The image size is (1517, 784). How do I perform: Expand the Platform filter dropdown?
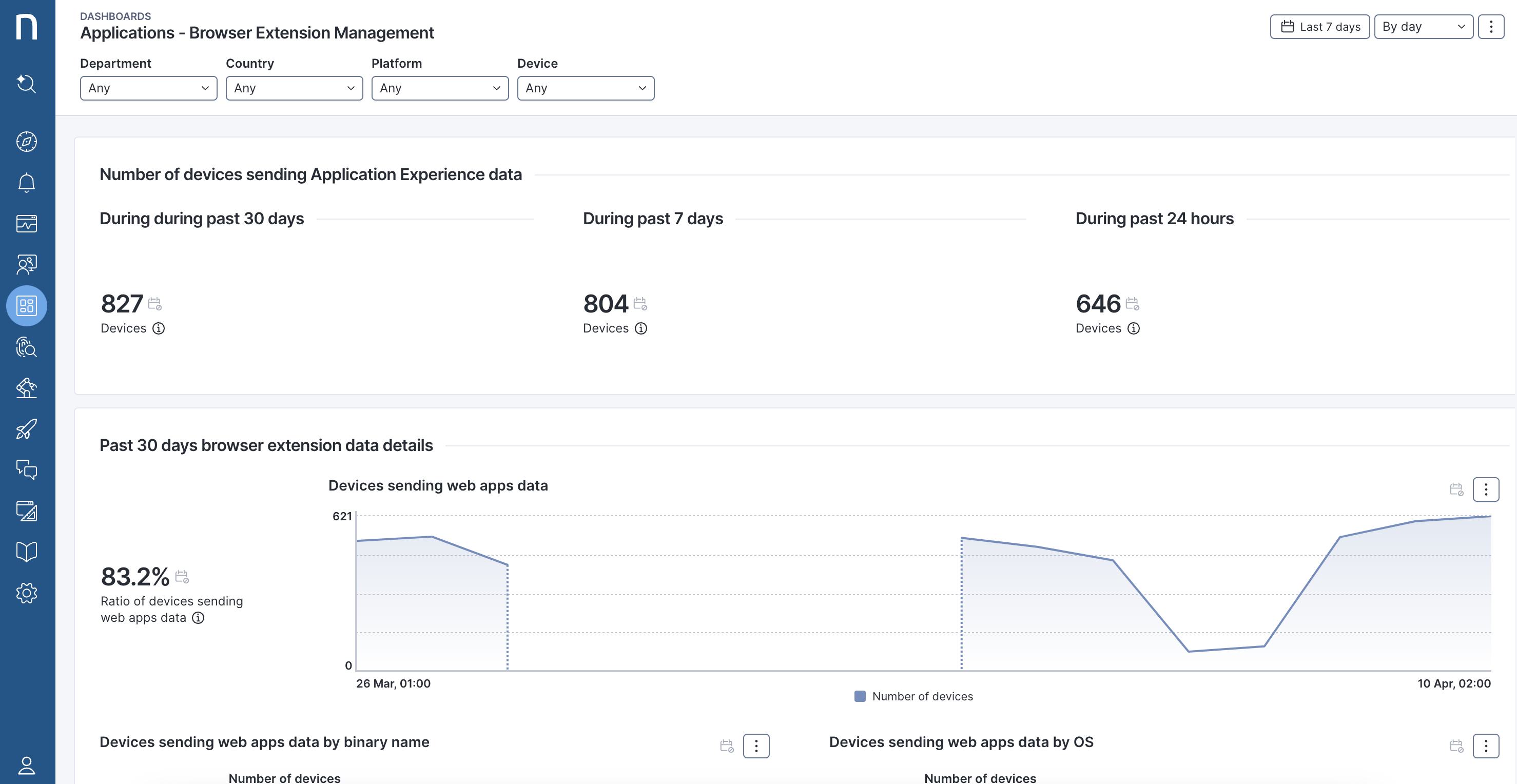tap(439, 88)
